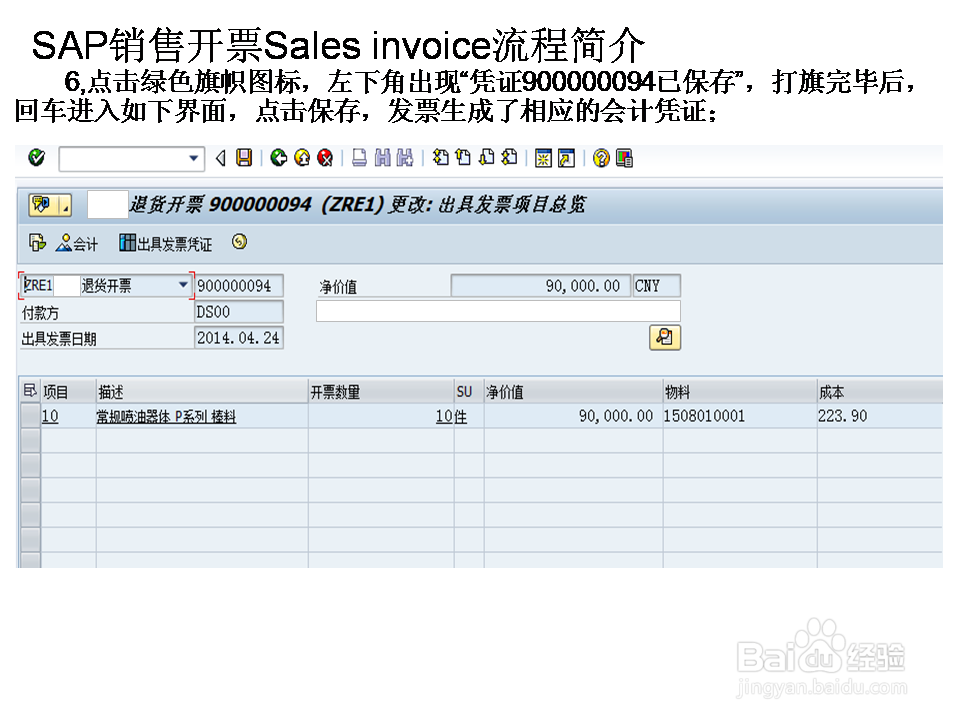Click the table select-all corner icon

pyautogui.click(x=29, y=391)
